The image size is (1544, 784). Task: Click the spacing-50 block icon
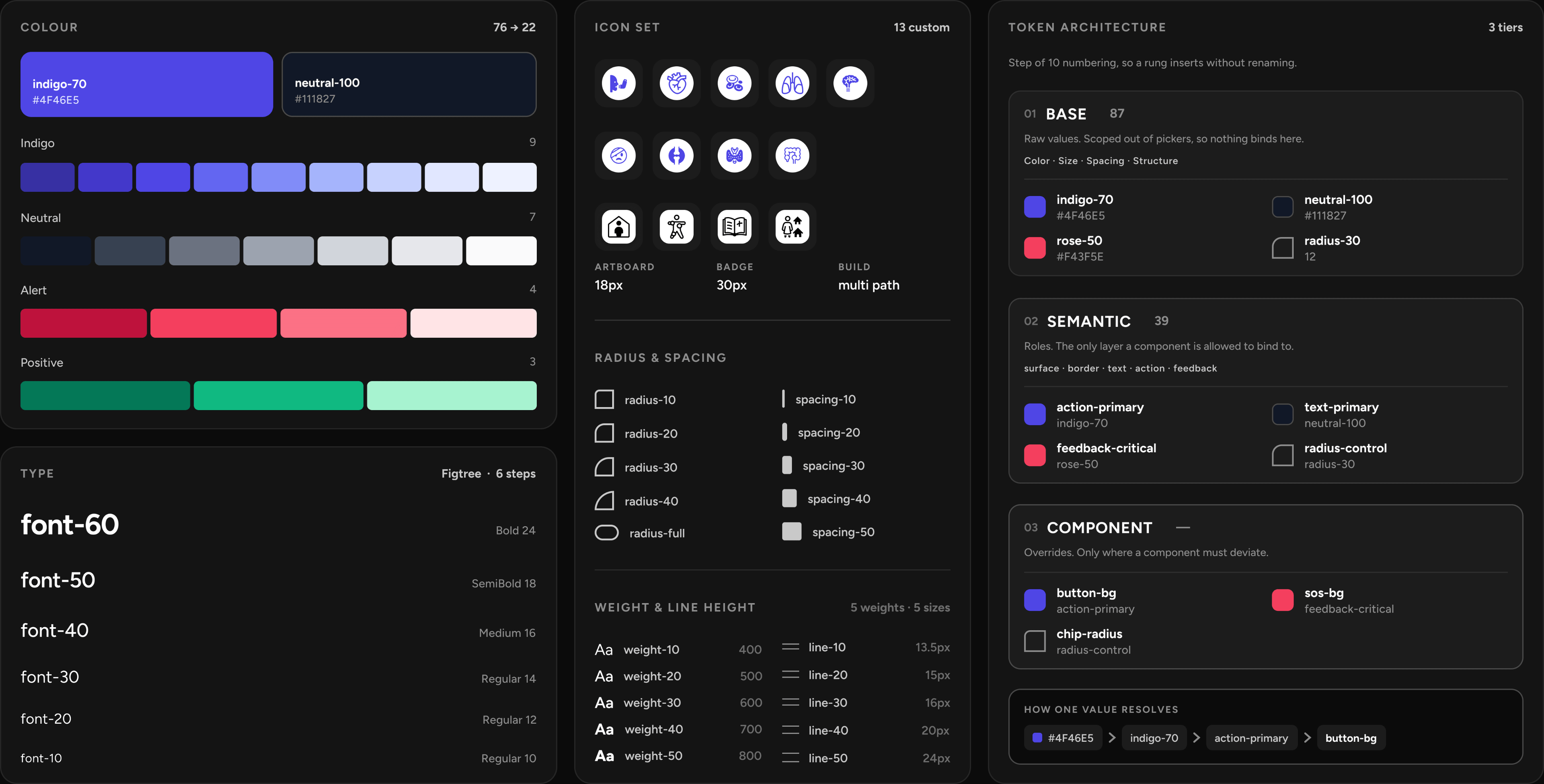pyautogui.click(x=792, y=532)
